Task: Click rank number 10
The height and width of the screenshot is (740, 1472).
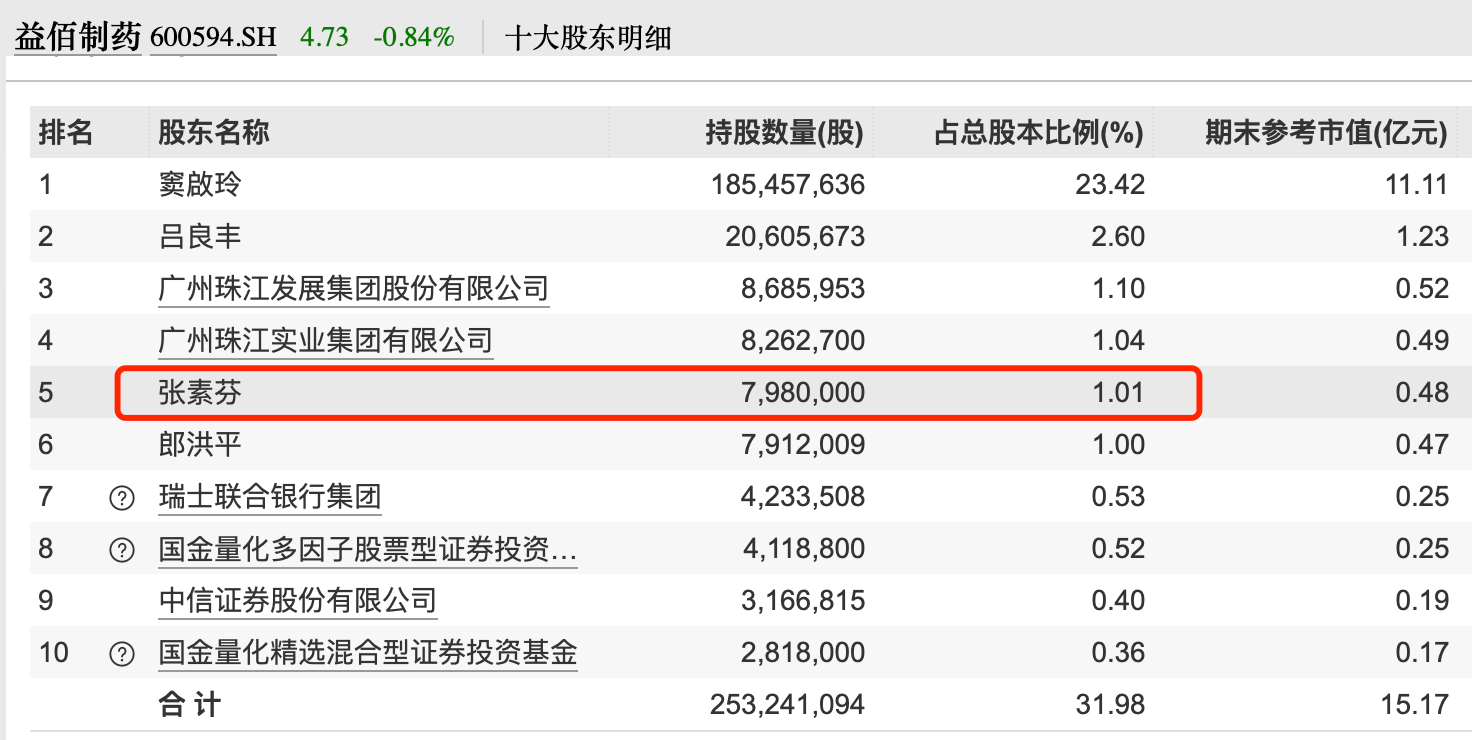Action: click(x=54, y=654)
